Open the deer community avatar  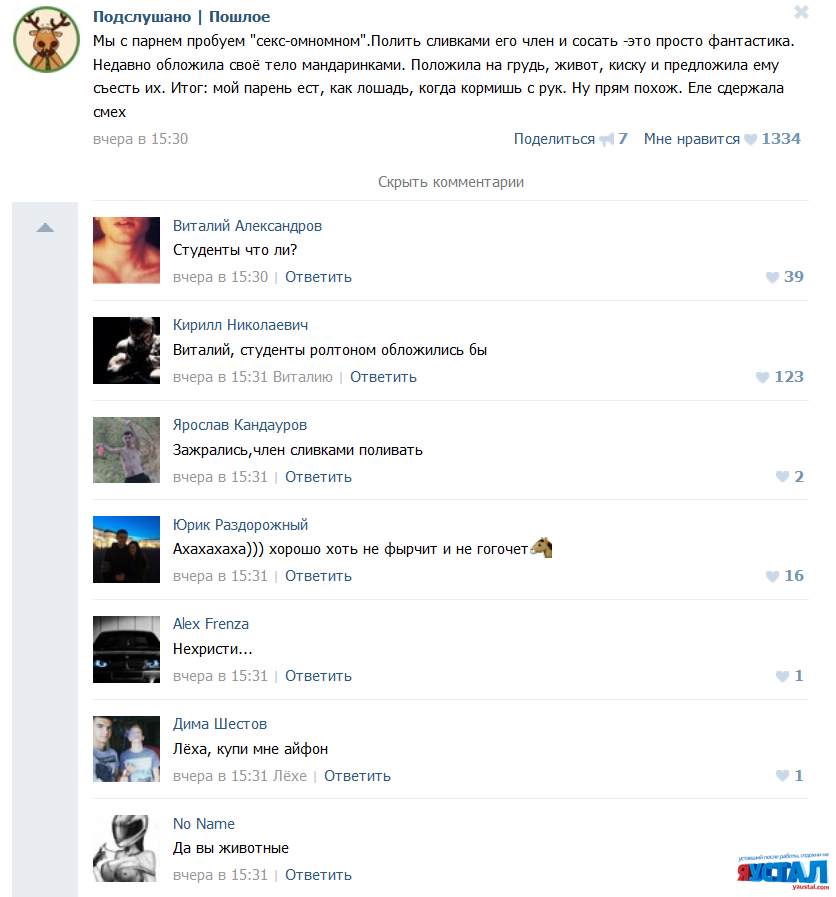(46, 39)
